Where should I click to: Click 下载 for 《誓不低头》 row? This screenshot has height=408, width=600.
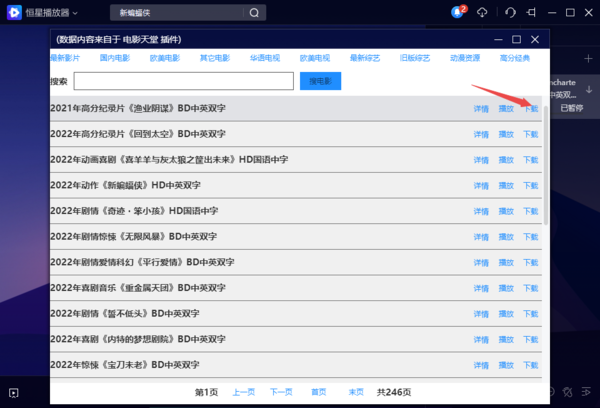pos(531,314)
